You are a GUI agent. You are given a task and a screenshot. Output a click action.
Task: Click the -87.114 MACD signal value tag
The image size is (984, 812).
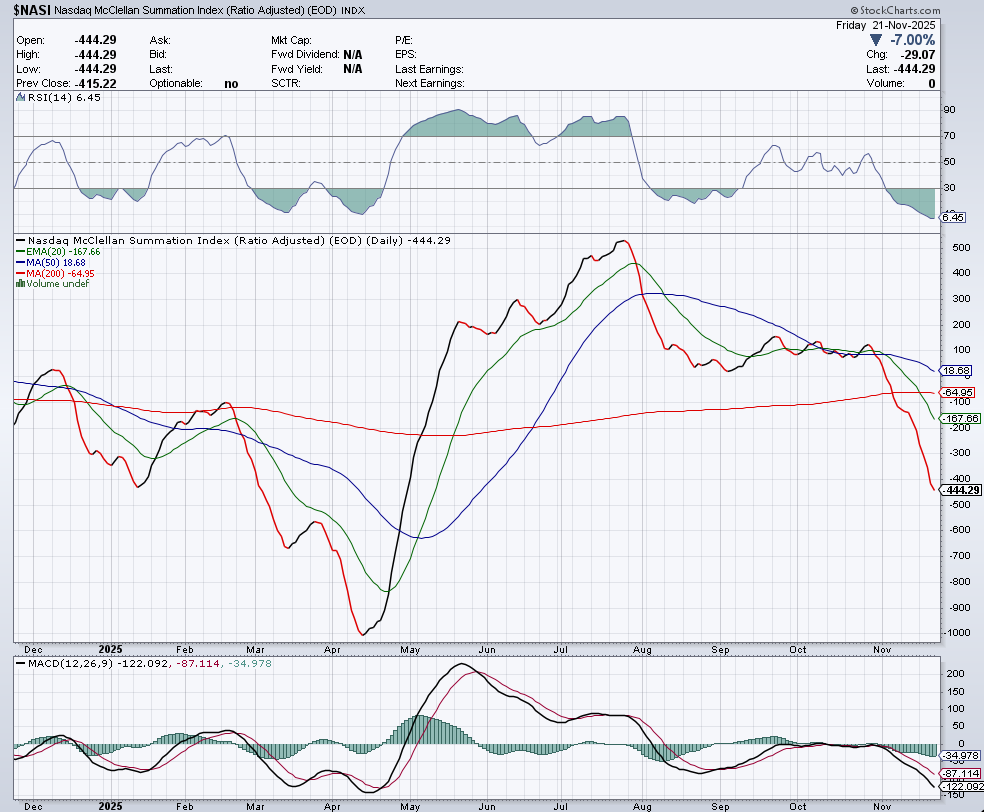pyautogui.click(x=960, y=774)
